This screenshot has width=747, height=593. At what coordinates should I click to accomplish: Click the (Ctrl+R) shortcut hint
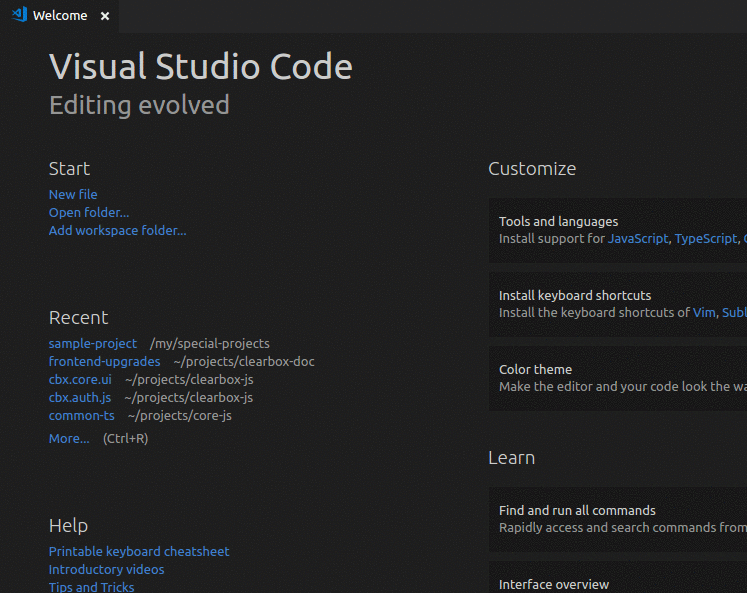[x=125, y=439]
